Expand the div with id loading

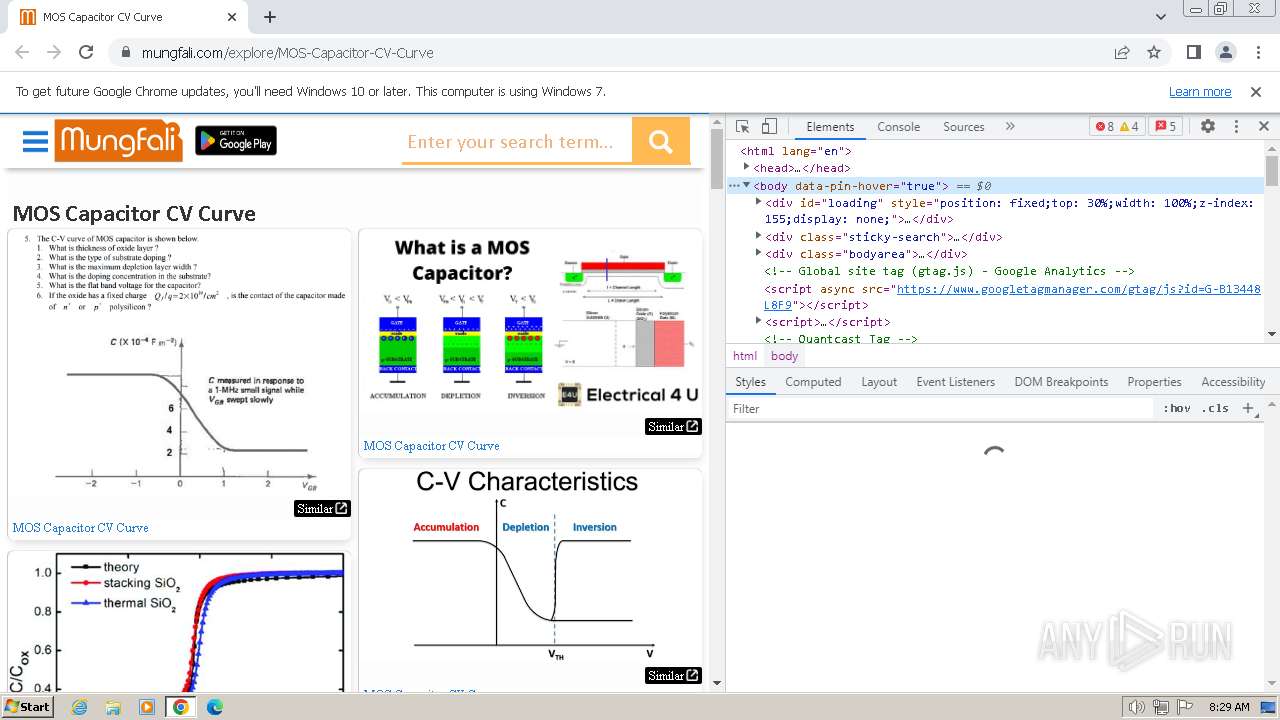[759, 202]
